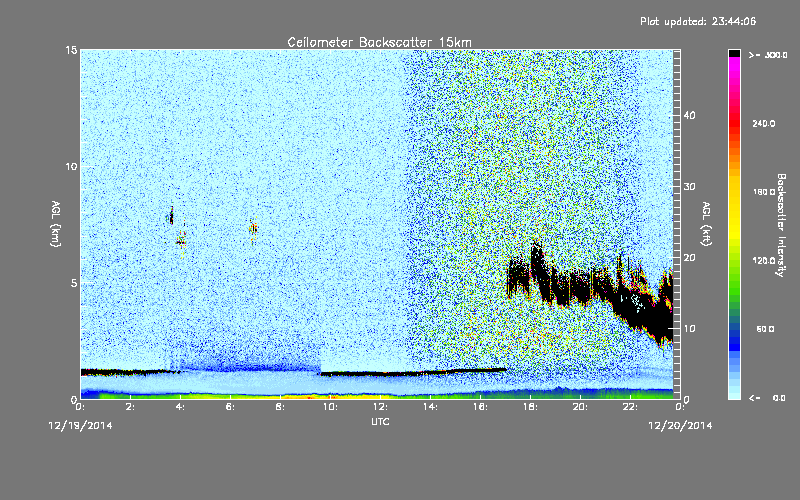Click the '20:' hour tick label
This screenshot has width=800, height=500.
[580, 407]
